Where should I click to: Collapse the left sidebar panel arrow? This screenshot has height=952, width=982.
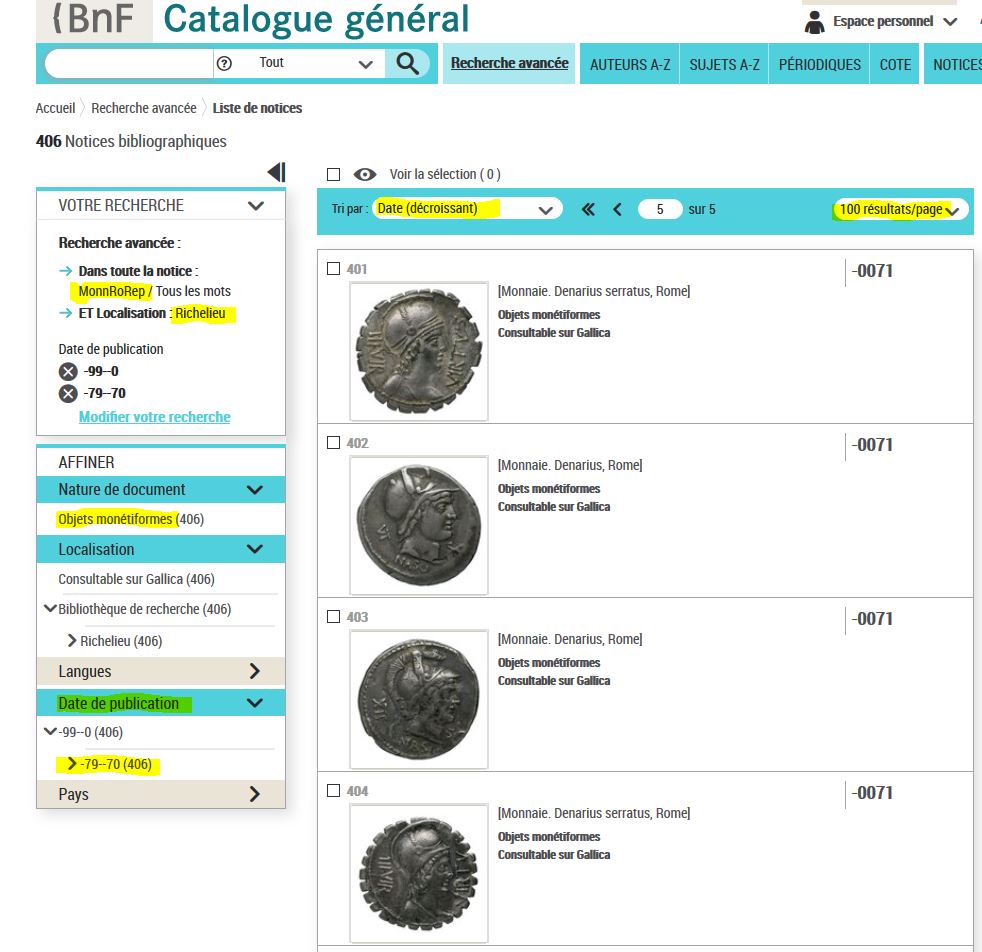click(276, 173)
